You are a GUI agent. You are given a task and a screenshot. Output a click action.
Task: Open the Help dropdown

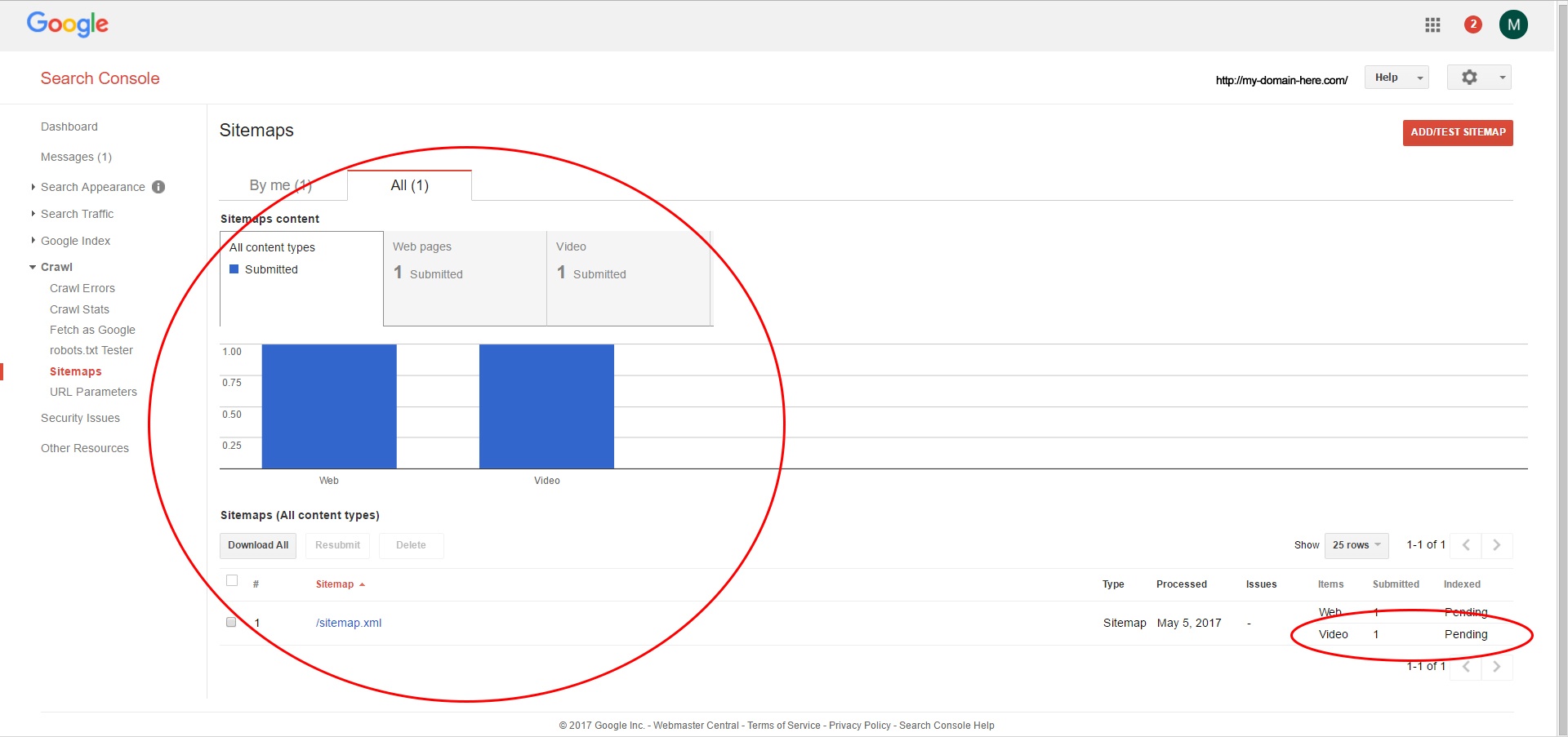[1396, 78]
